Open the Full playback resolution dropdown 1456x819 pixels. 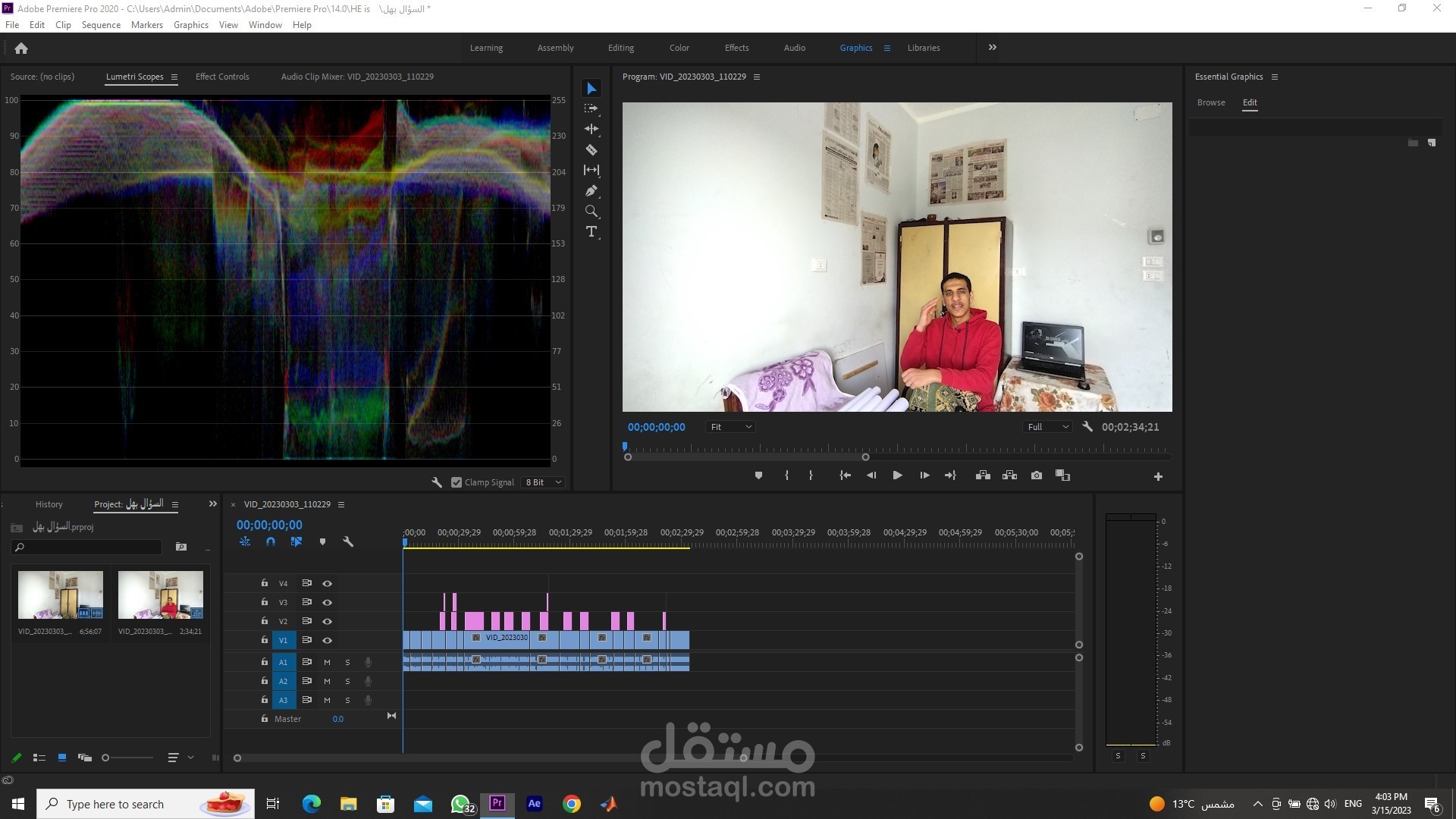(1048, 427)
